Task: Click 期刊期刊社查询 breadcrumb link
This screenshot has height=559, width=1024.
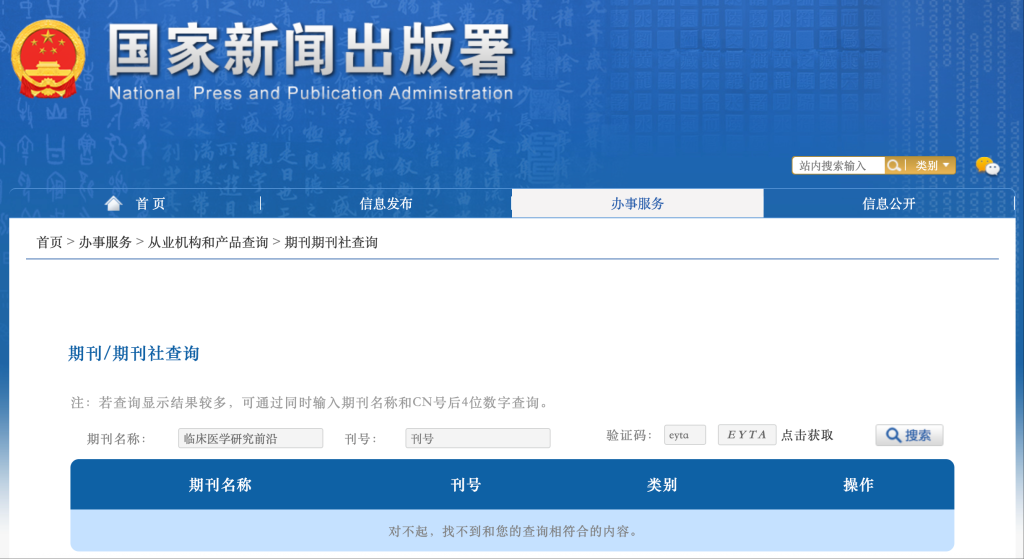Action: pyautogui.click(x=331, y=243)
